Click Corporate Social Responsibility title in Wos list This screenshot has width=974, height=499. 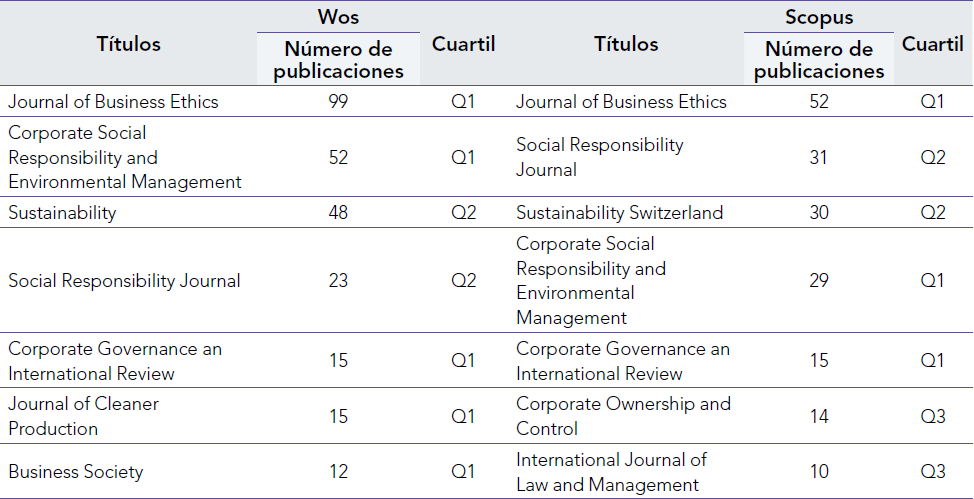pos(125,157)
